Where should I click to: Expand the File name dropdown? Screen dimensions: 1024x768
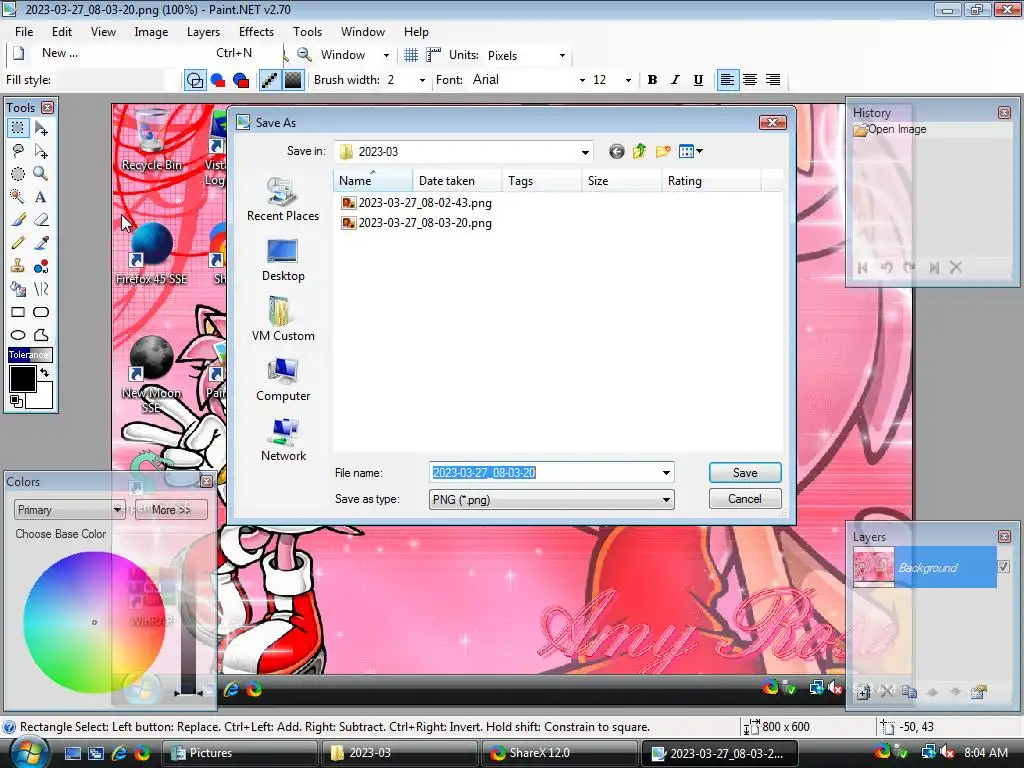click(x=666, y=473)
